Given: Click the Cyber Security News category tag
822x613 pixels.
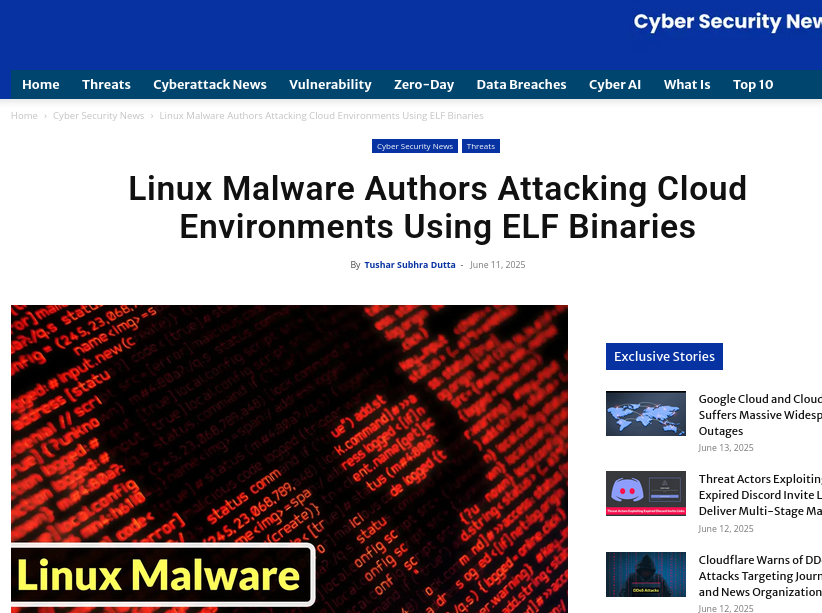Looking at the screenshot, I should click(x=415, y=146).
